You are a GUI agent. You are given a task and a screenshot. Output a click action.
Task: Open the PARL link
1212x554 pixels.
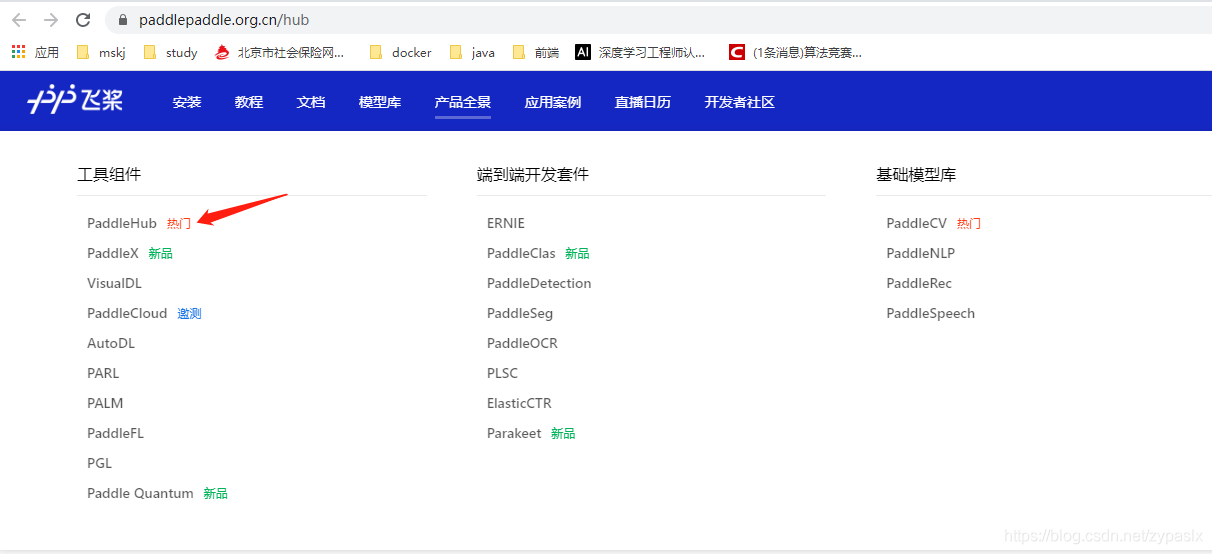103,373
